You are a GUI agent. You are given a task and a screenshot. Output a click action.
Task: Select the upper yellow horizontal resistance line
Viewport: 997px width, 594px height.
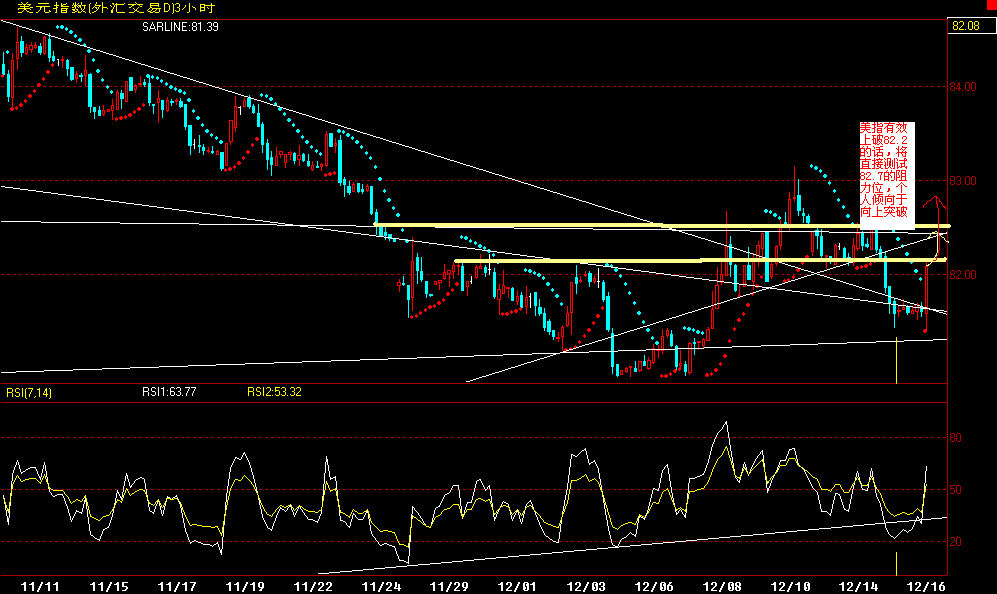[x=661, y=226]
